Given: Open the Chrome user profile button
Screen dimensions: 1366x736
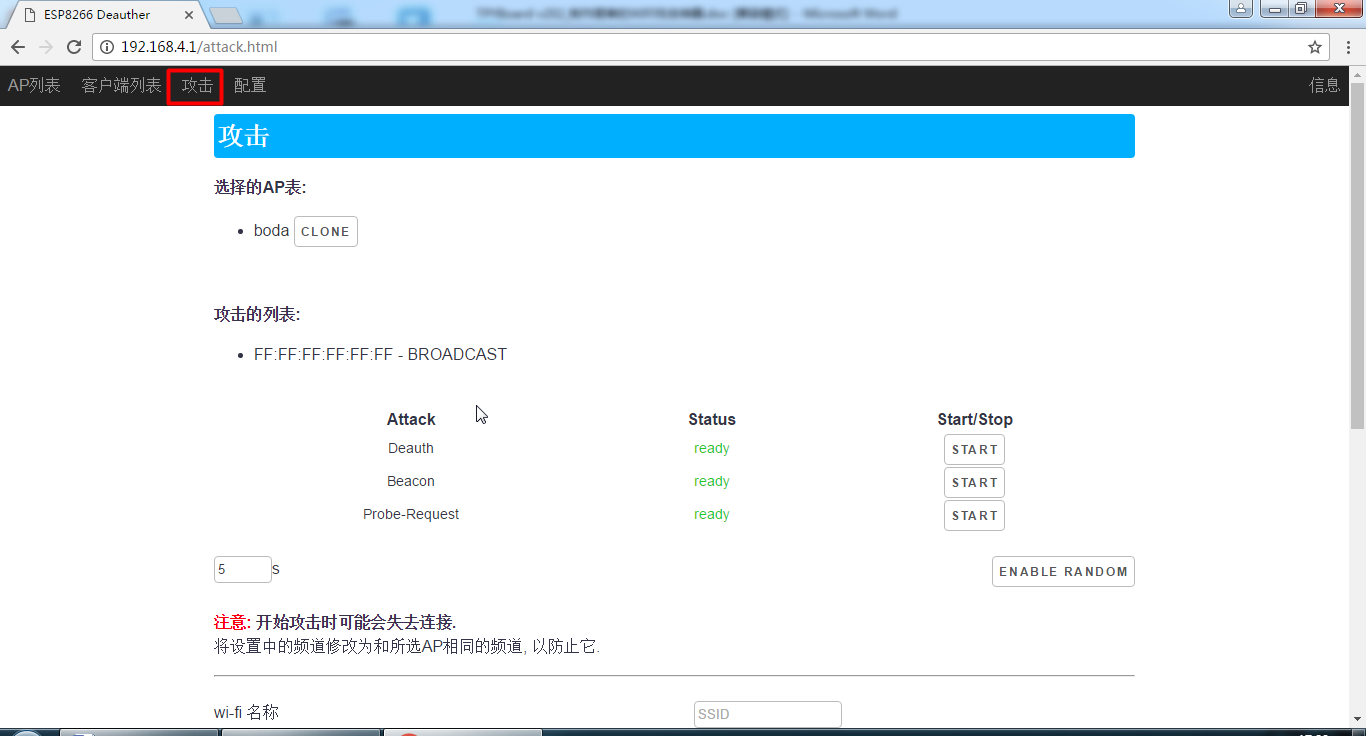Looking at the screenshot, I should tap(1240, 9).
